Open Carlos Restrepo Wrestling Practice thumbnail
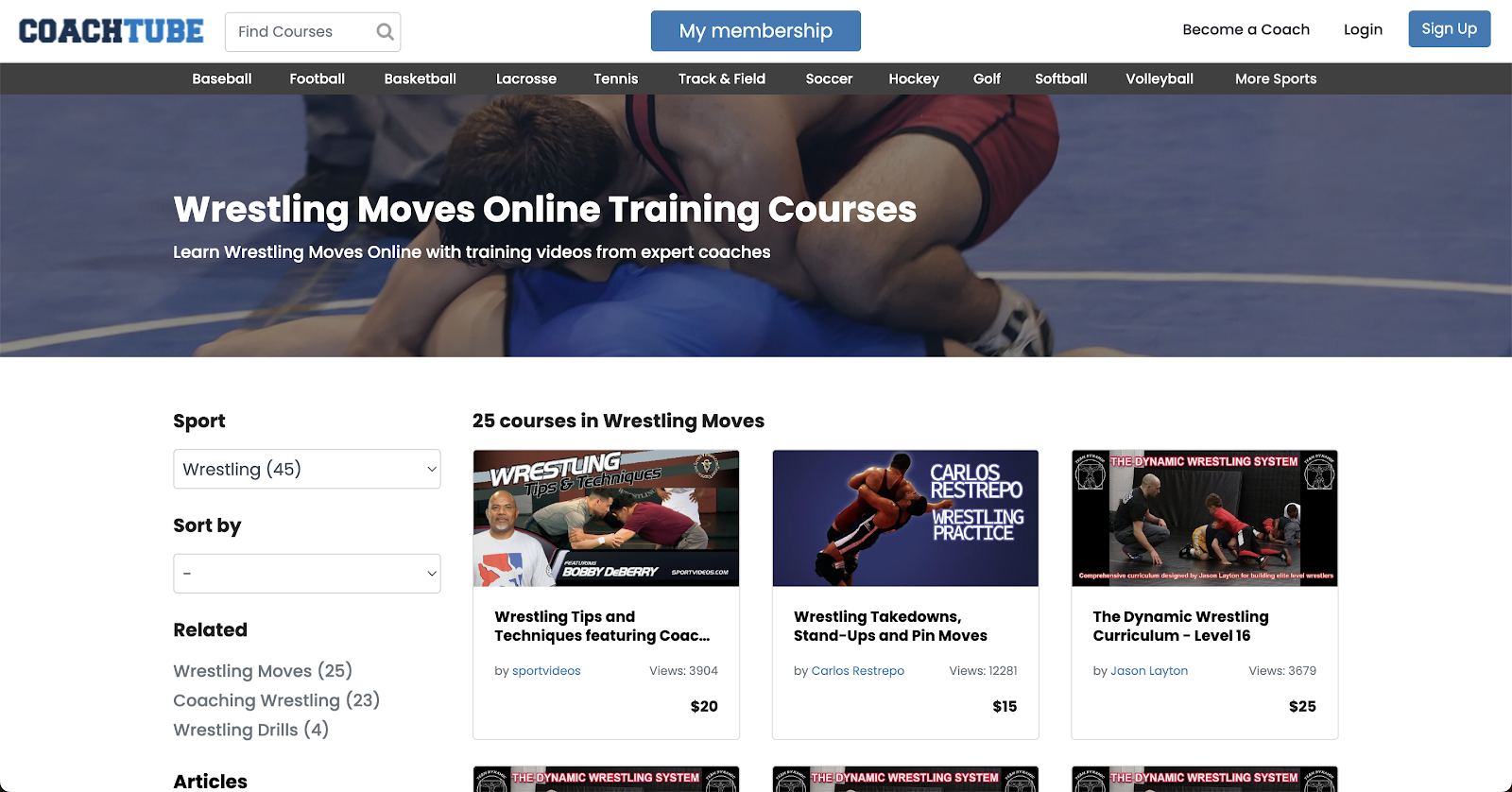 (905, 519)
